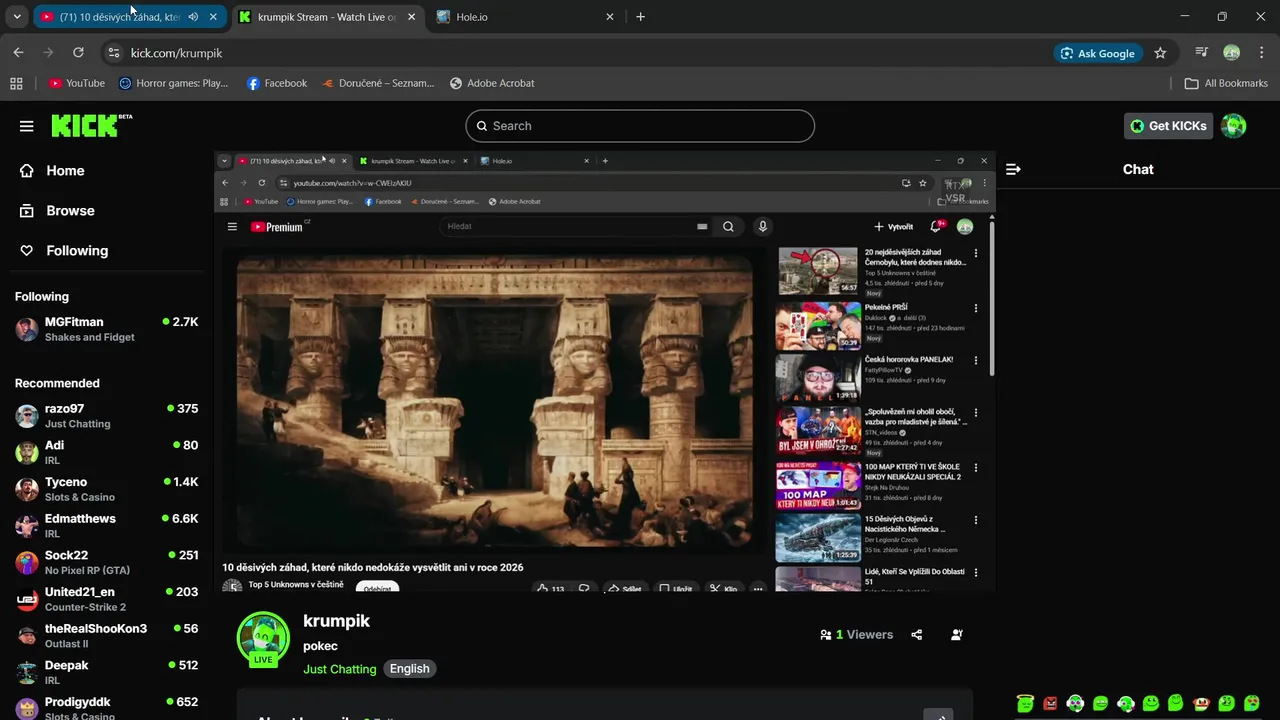Select the headphones emote third in row

1075,704
